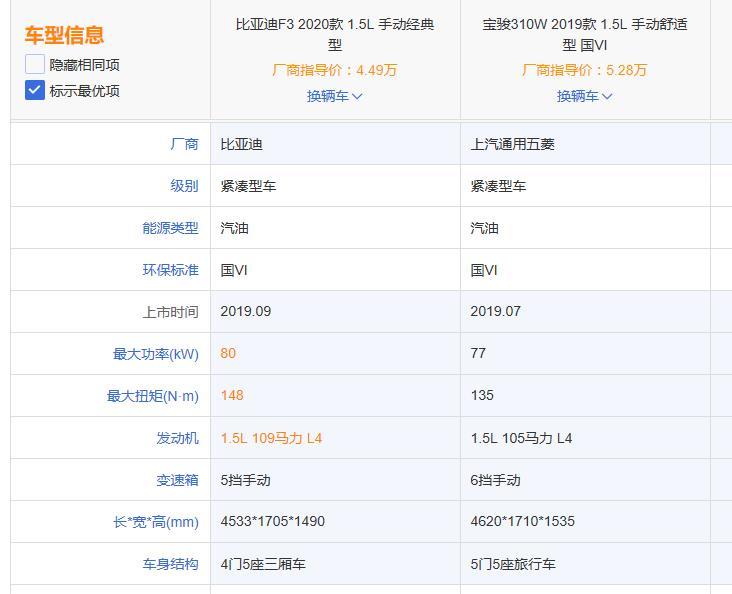The width and height of the screenshot is (732, 594).
Task: Check the 隐藏相同项 checkbox
Action: pyautogui.click(x=35, y=64)
